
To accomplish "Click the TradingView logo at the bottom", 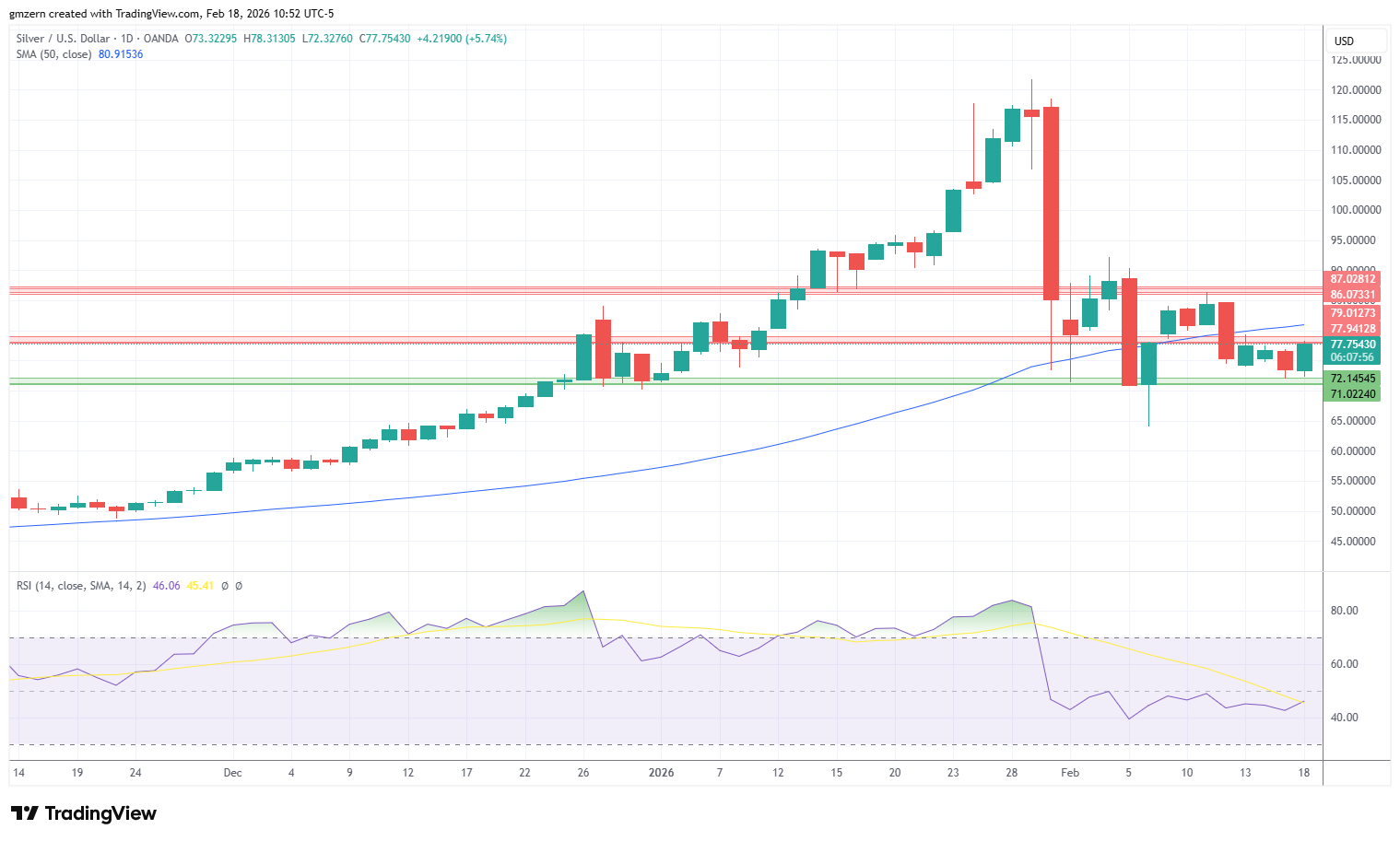I will click(84, 813).
